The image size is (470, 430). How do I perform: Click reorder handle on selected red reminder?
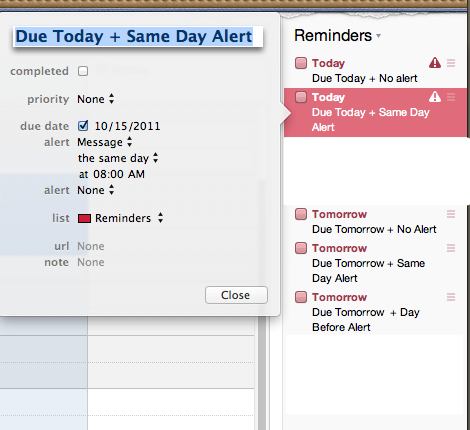[451, 97]
